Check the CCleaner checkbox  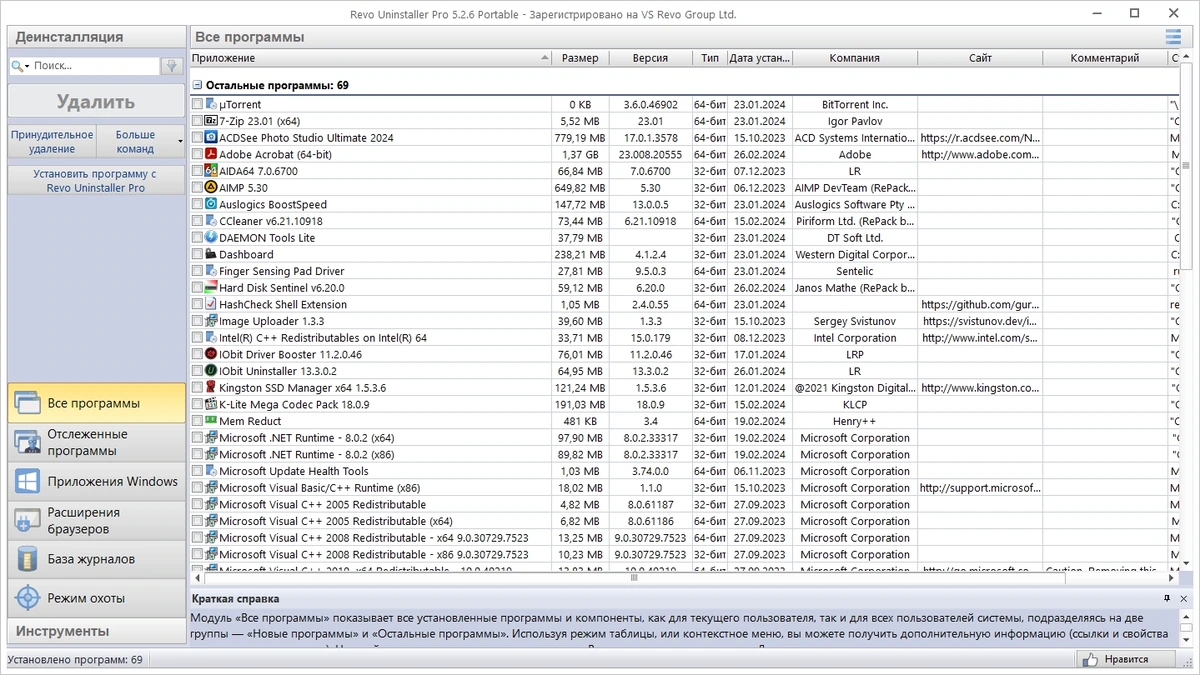point(197,221)
